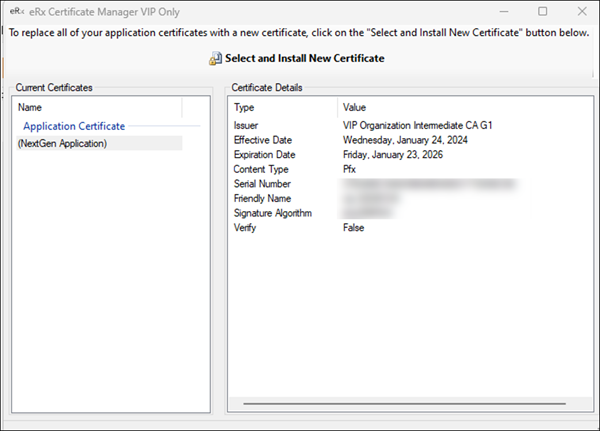This screenshot has width=600, height=431.
Task: Click the Type column header
Action: pyautogui.click(x=283, y=108)
